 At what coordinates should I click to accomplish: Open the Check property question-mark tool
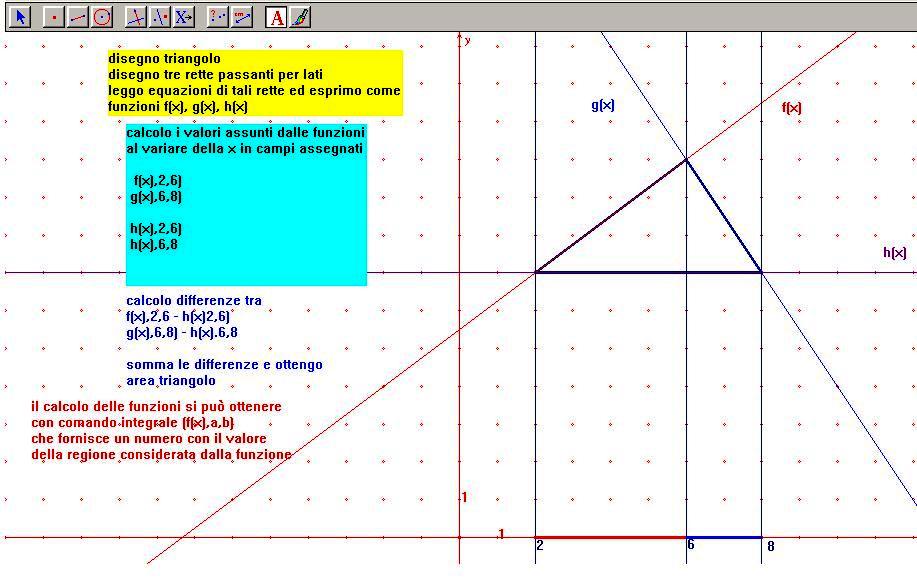(x=218, y=17)
